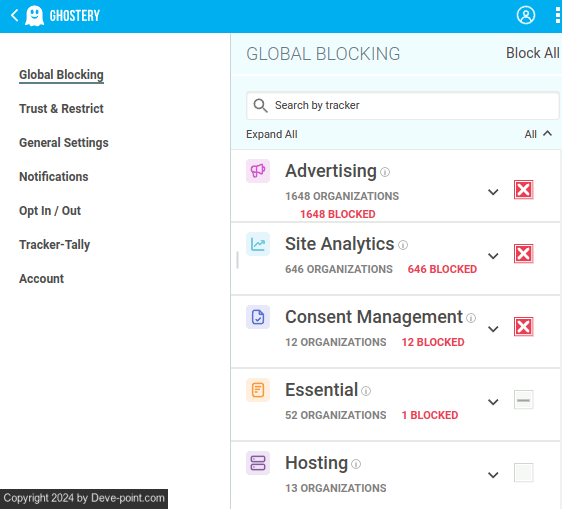Open General Settings section
Image resolution: width=562 pixels, height=509 pixels.
coord(64,143)
